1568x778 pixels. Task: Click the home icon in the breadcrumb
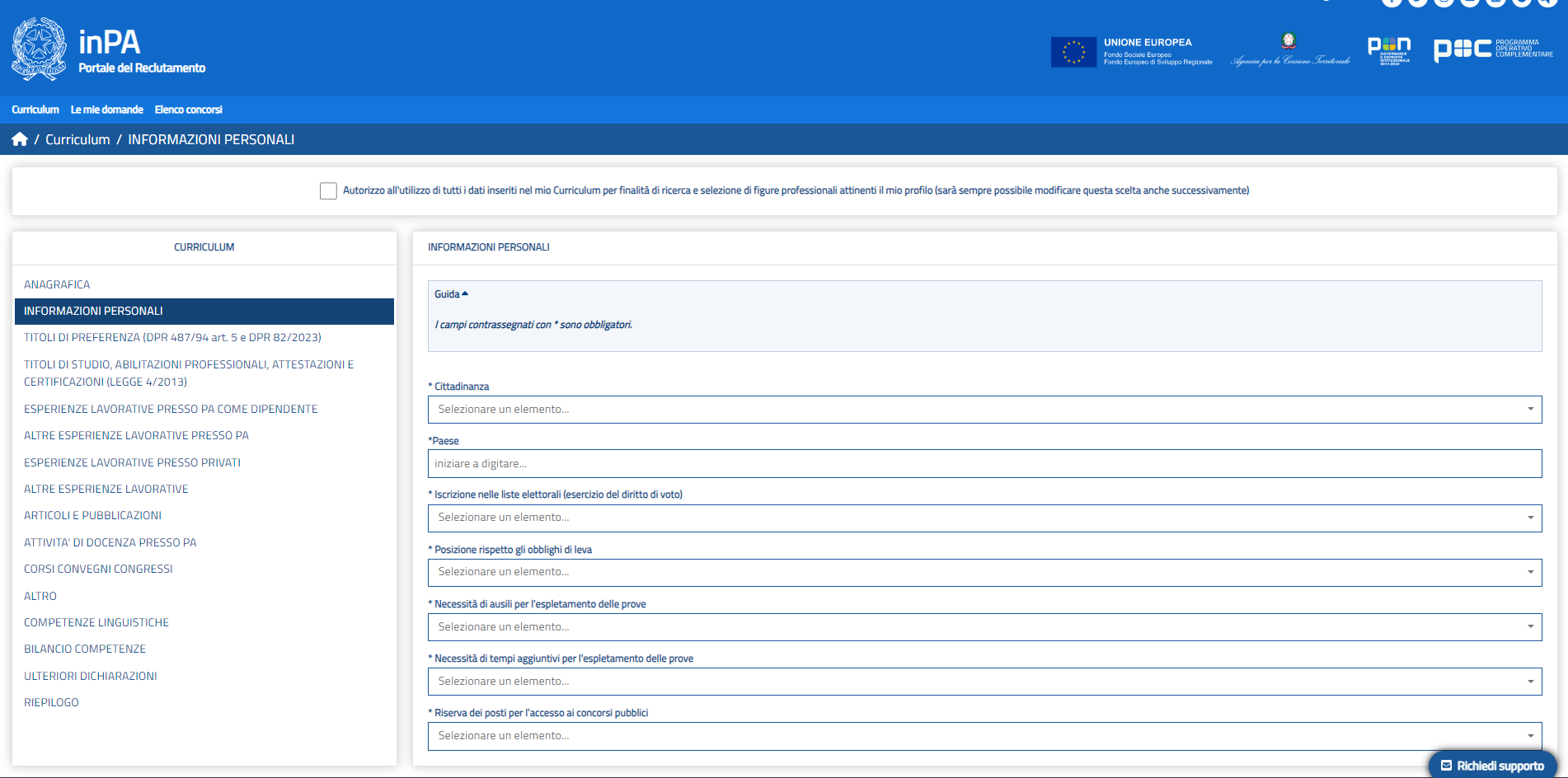20,139
